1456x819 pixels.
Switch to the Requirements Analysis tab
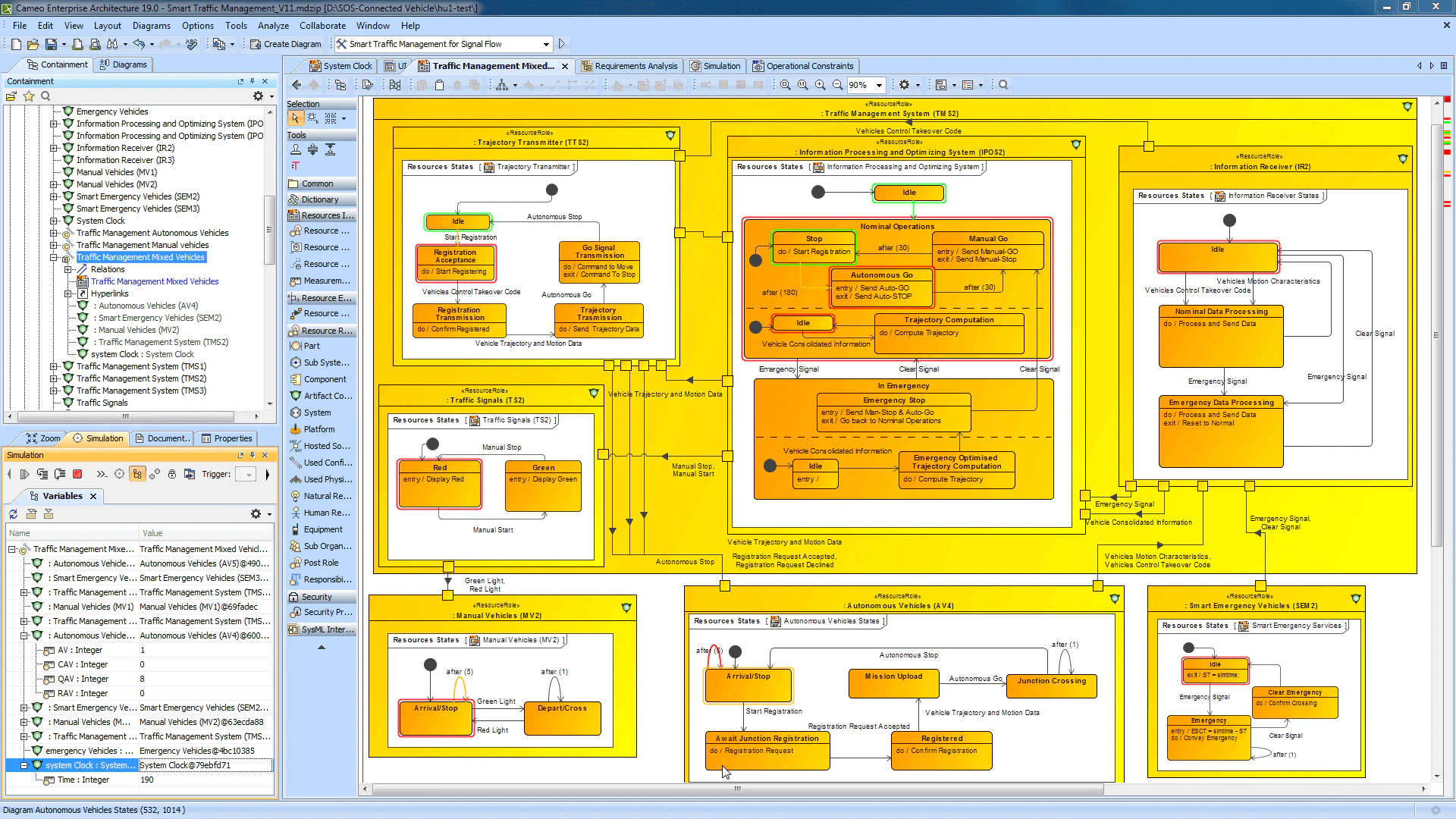point(630,66)
